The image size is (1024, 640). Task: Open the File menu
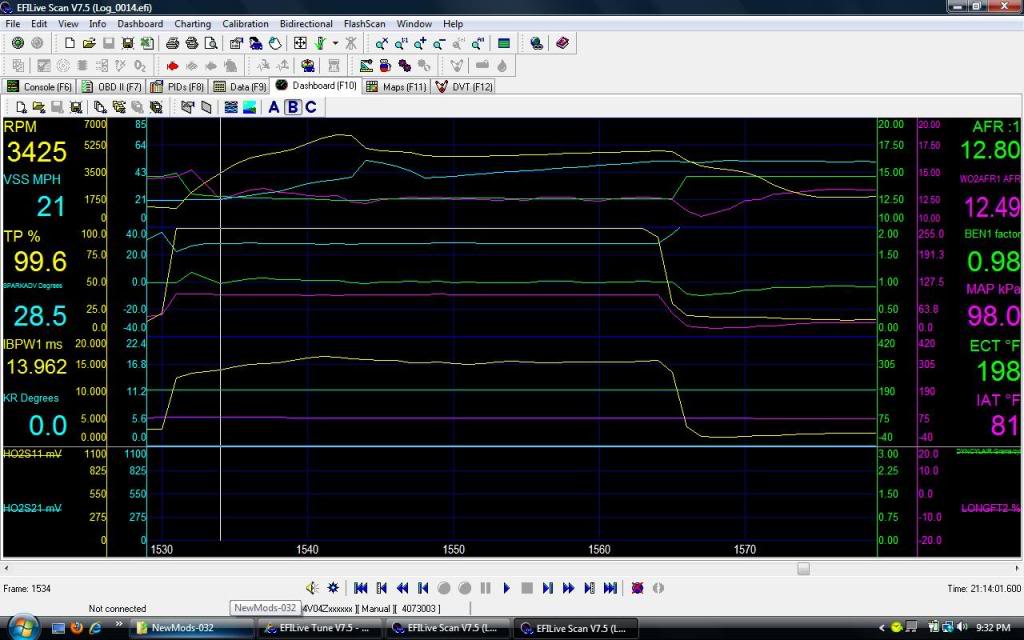coord(12,24)
